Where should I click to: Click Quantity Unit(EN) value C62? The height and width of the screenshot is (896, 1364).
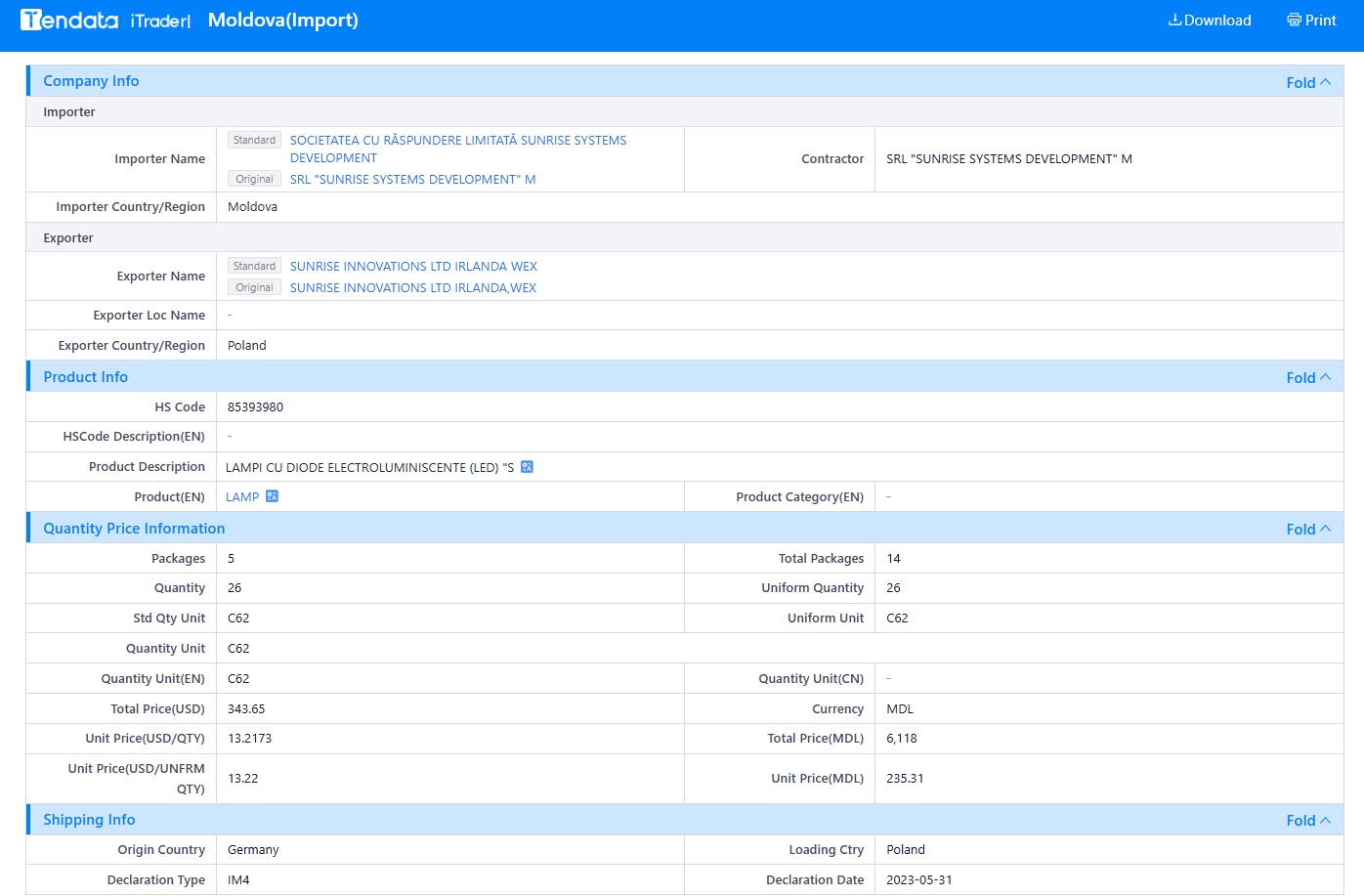pyautogui.click(x=238, y=679)
